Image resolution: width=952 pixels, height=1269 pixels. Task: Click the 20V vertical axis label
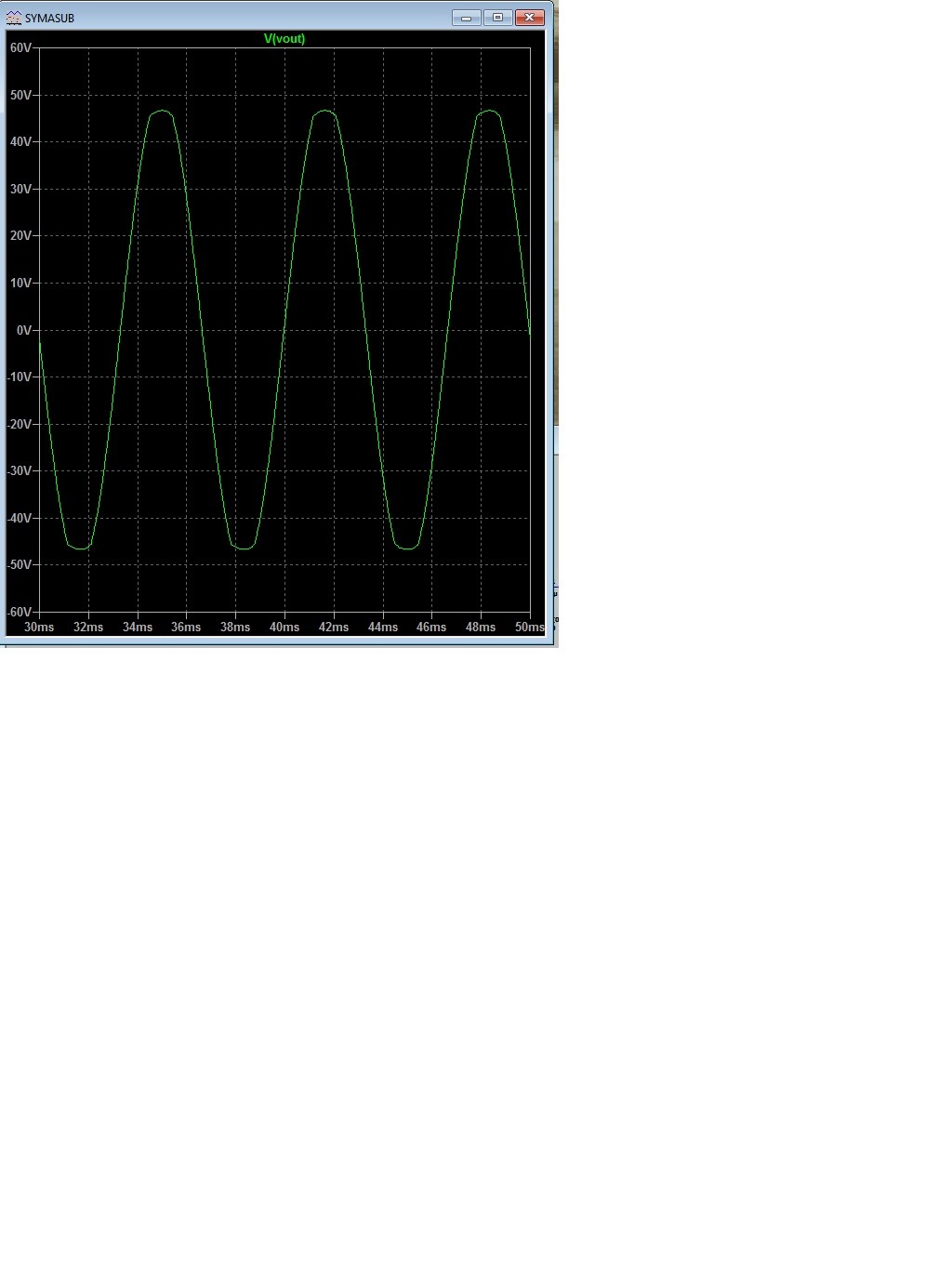pos(21,235)
